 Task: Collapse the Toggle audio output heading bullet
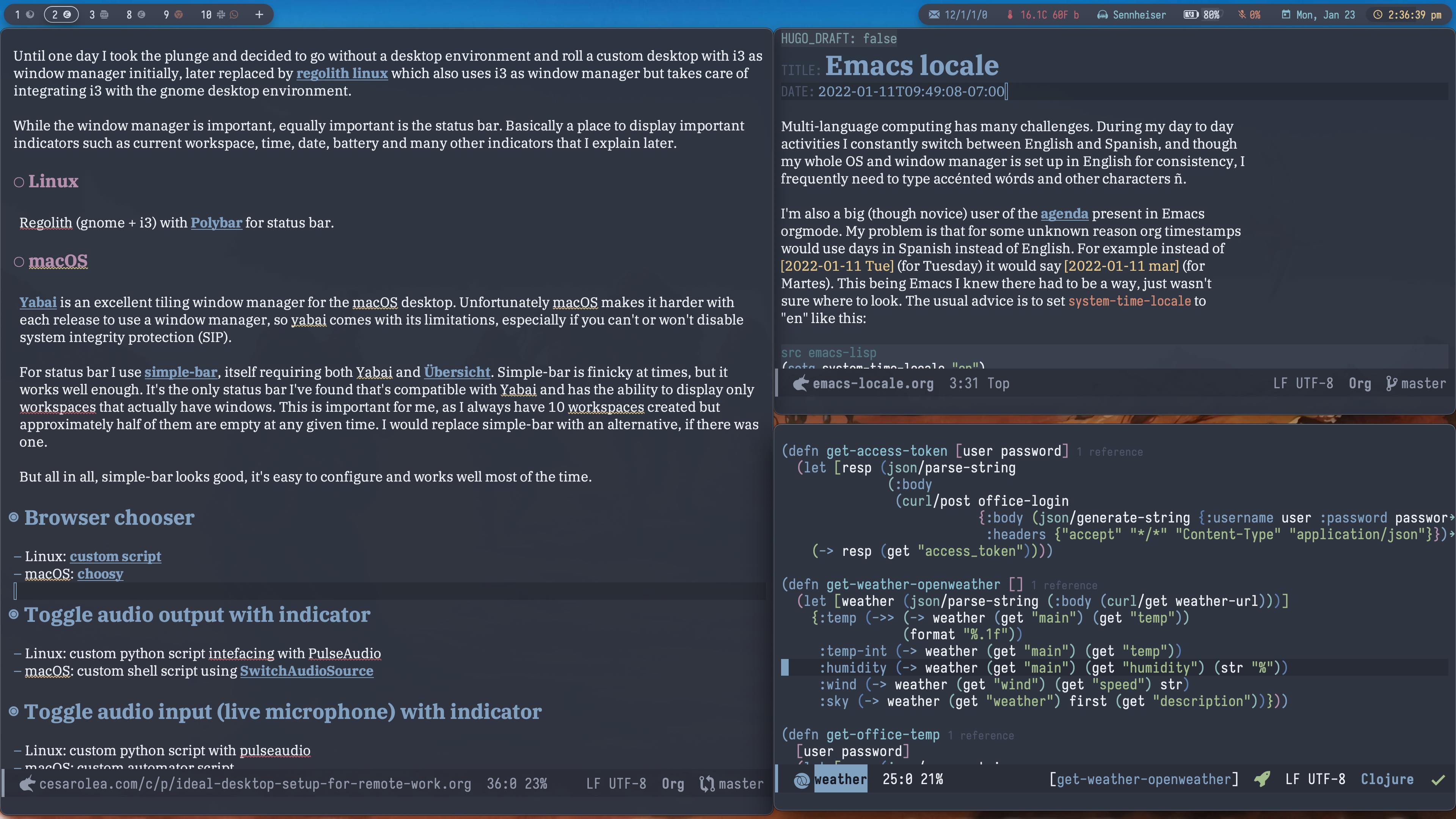(x=14, y=614)
